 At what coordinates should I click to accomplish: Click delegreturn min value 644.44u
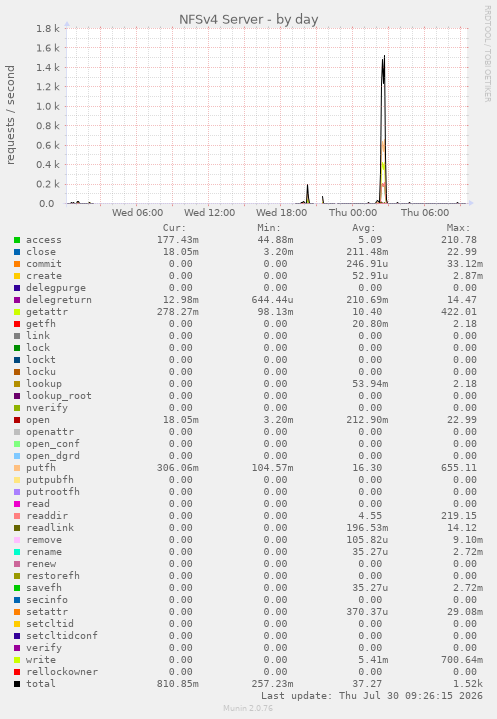tap(272, 300)
